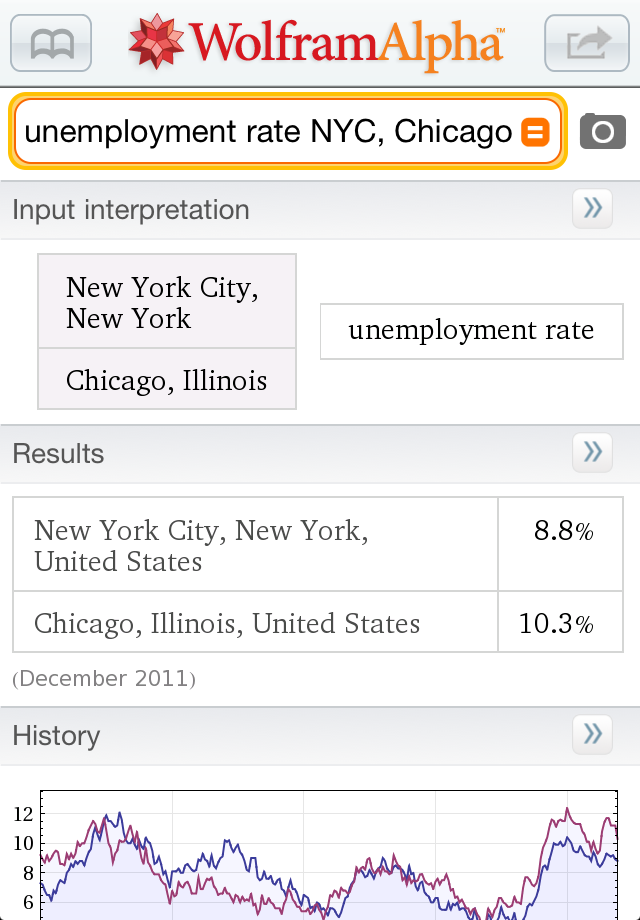
Task: Tap the New York City result row
Action: pyautogui.click(x=255, y=545)
